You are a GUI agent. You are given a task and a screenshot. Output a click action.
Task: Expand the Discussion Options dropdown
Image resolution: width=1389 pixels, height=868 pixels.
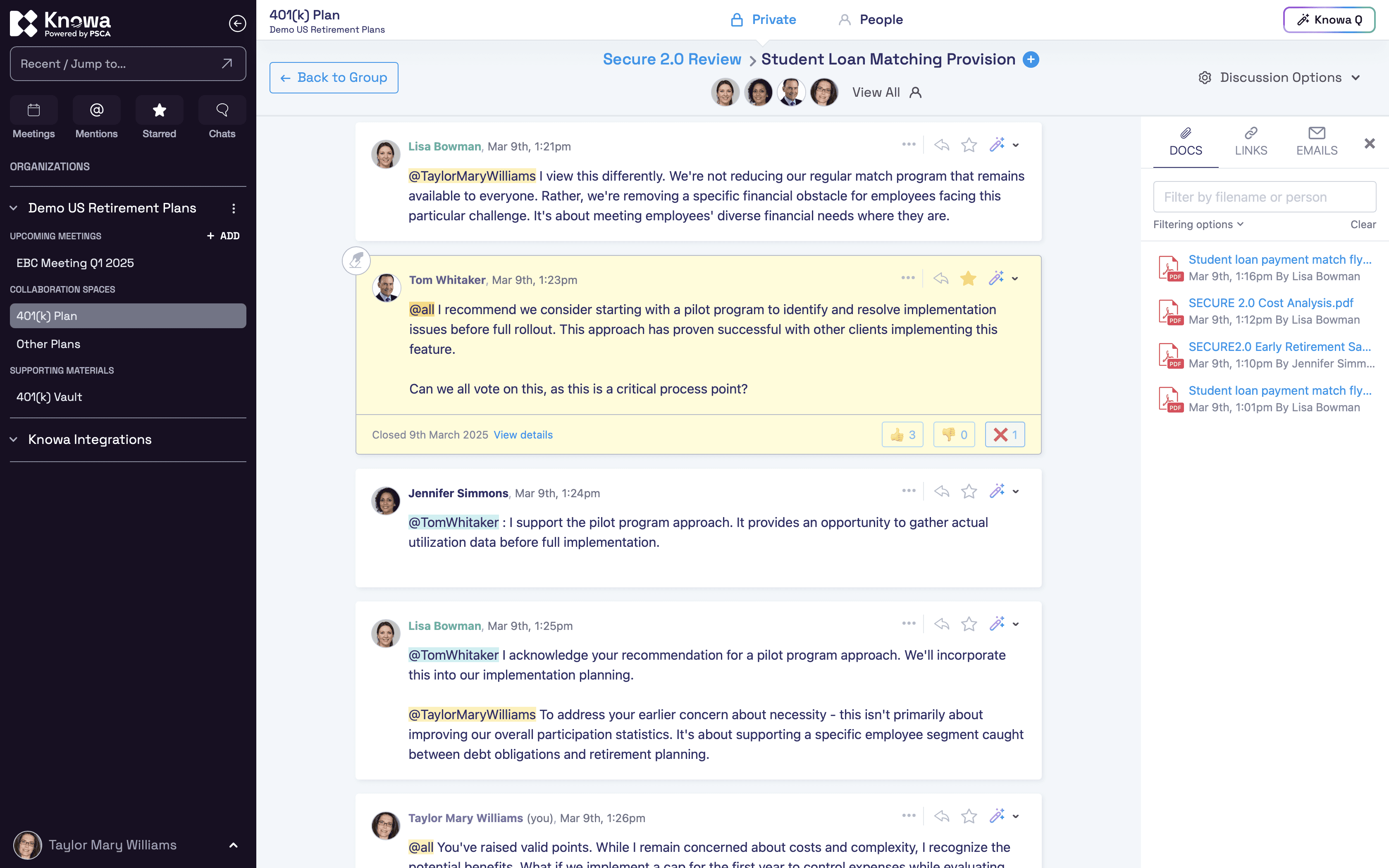pos(1279,78)
